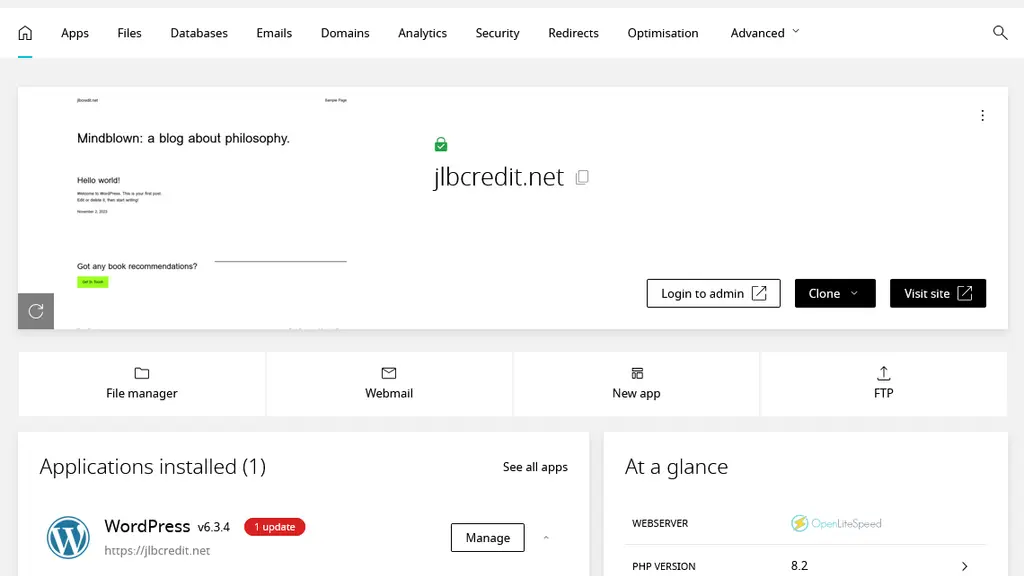The height and width of the screenshot is (576, 1024).
Task: Click the Visit site button
Action: pos(938,293)
